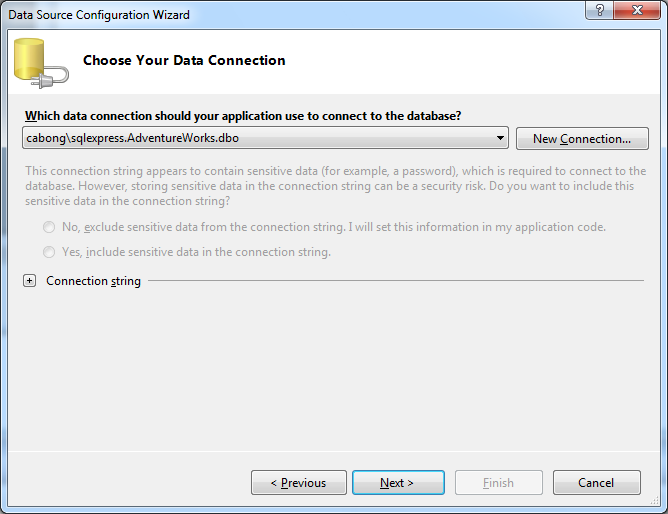
Task: Click the sensitive data warning paragraph
Action: 336,186
